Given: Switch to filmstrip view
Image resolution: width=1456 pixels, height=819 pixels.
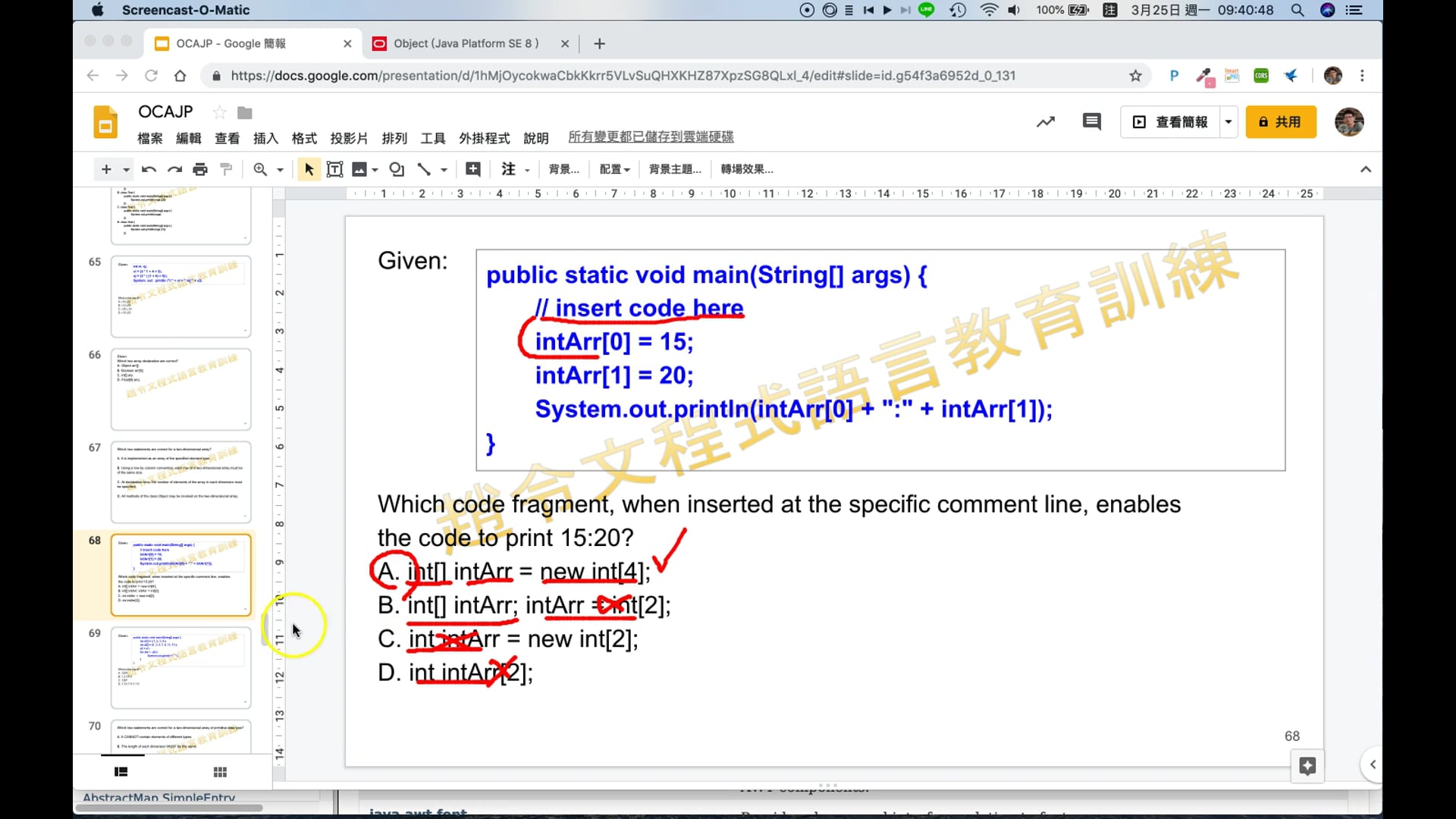Looking at the screenshot, I should pos(121,772).
